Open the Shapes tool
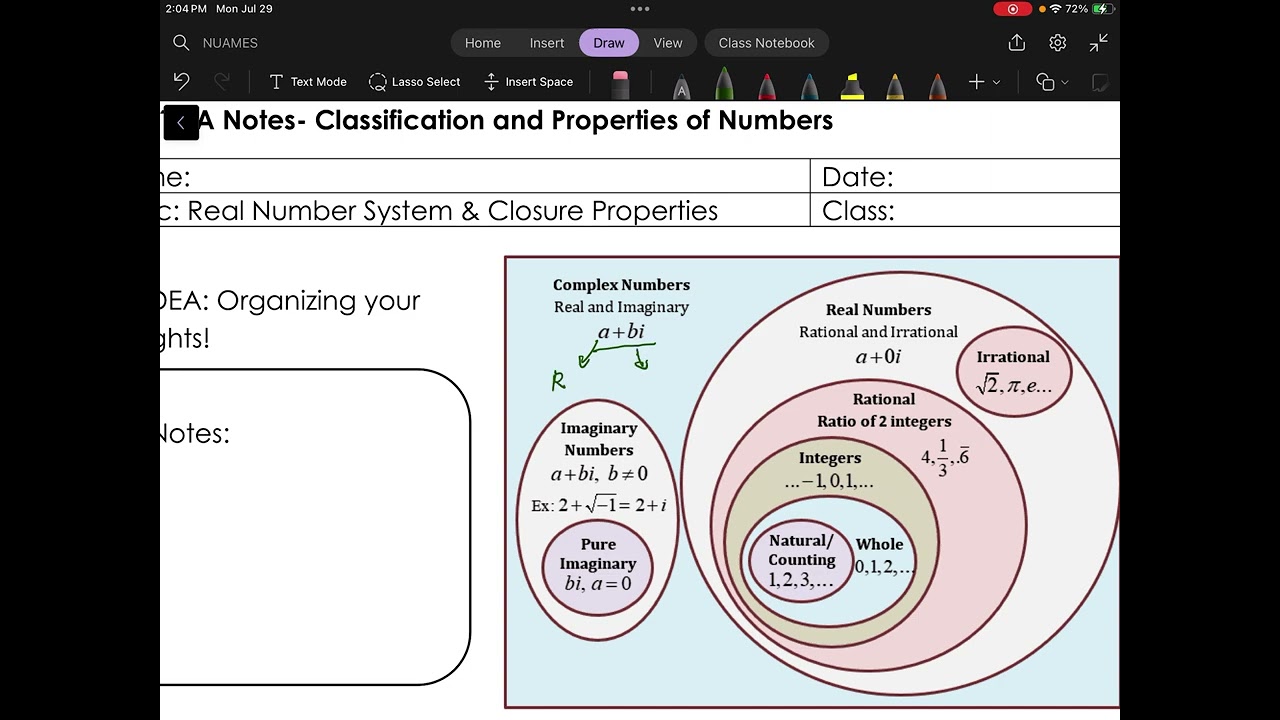 click(x=1045, y=82)
